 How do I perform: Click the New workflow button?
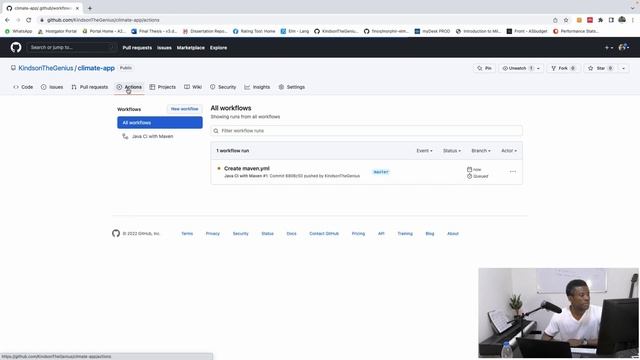click(184, 109)
